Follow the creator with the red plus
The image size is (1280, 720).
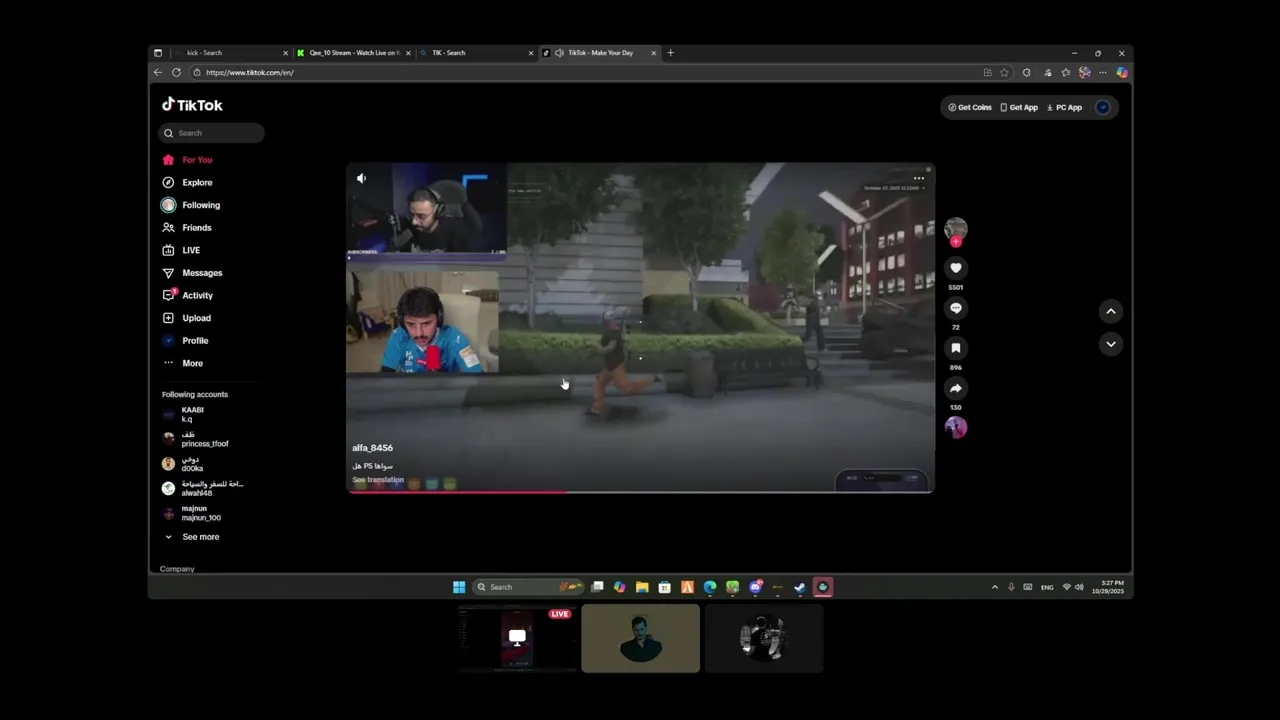click(956, 241)
